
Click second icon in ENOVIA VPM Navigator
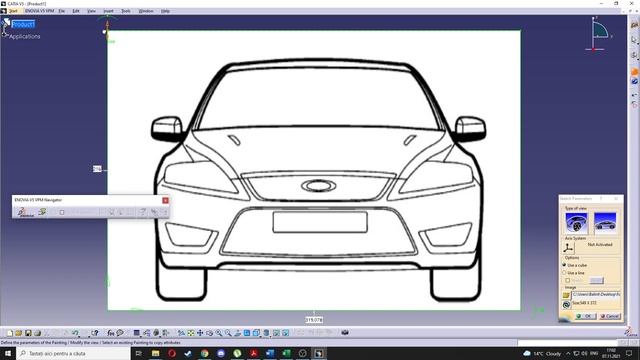click(42, 211)
